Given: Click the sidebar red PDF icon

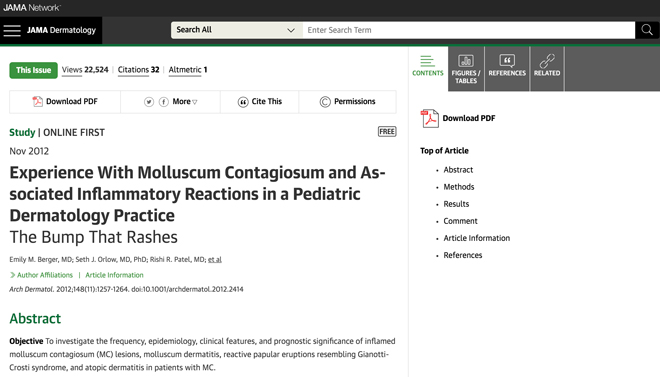Looking at the screenshot, I should [x=430, y=118].
